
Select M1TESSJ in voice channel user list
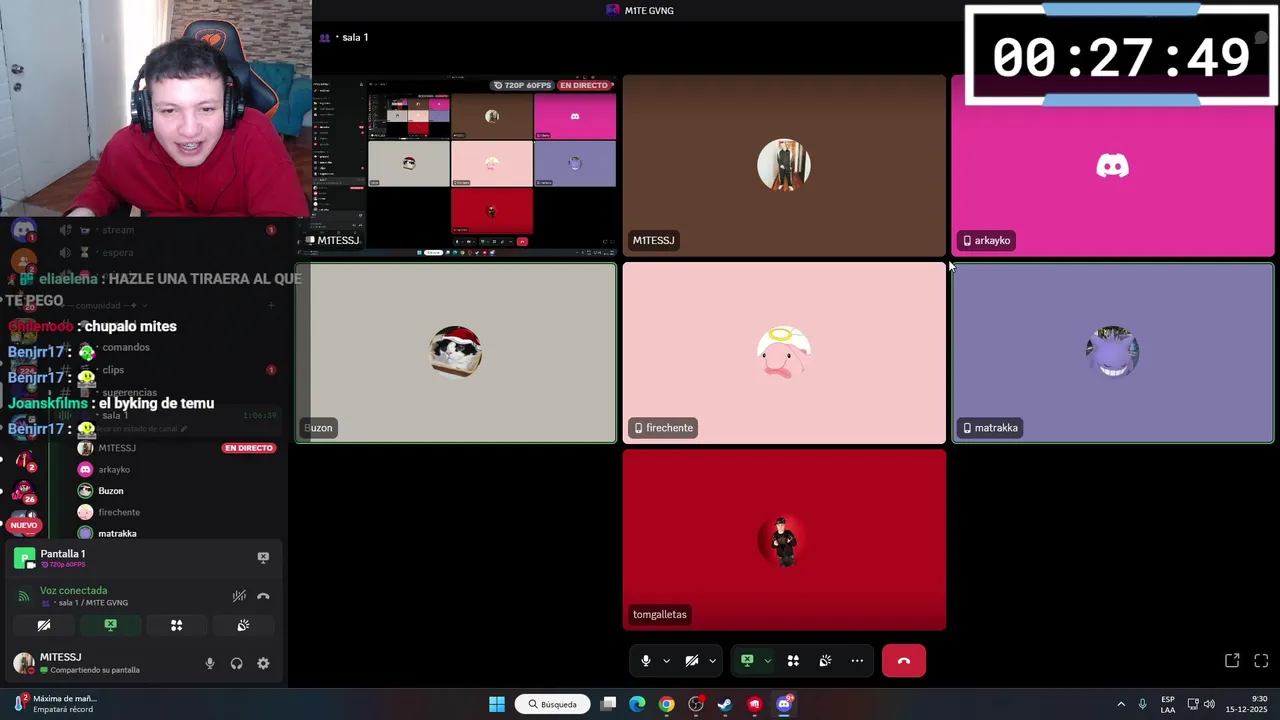[x=117, y=448]
